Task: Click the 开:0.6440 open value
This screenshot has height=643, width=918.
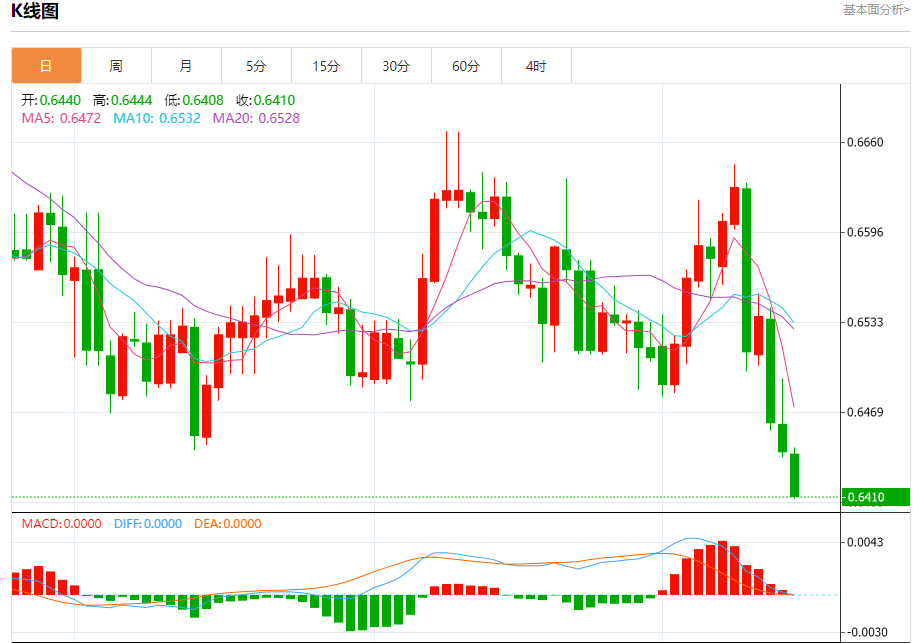Action: 51,100
